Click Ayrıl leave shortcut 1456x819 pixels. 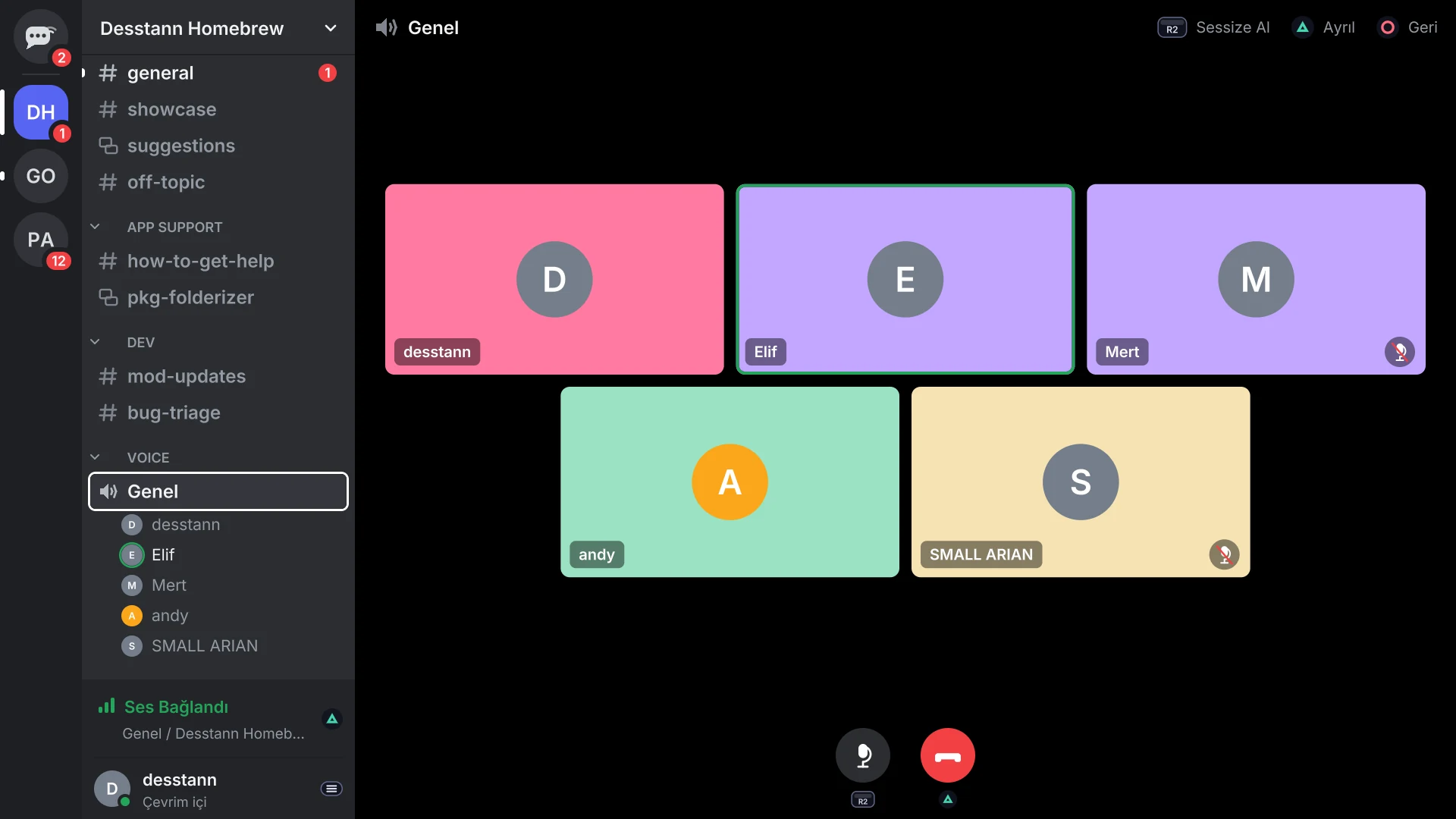(x=1323, y=27)
